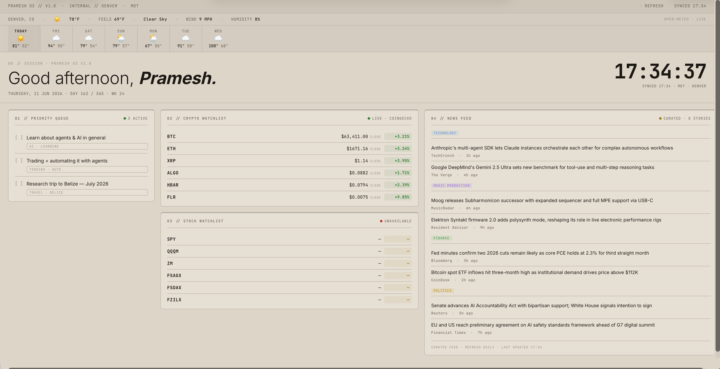The width and height of the screenshot is (720, 369).
Task: Click the 'Clear Sky' weather condition
Action: point(155,19)
